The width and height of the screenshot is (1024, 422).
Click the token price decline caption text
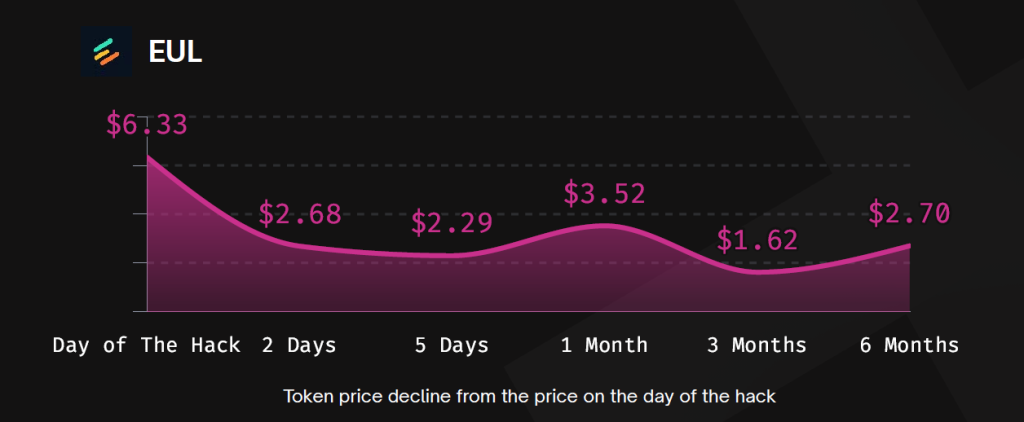click(530, 395)
